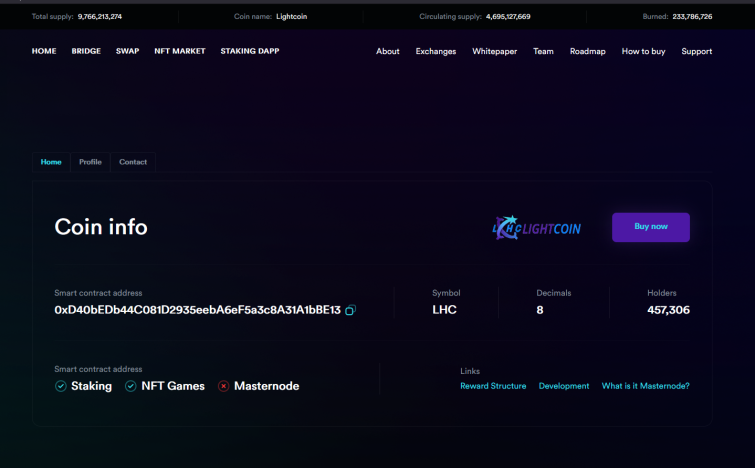
Task: Click the Burned value 233,786,726
Action: tap(692, 16)
